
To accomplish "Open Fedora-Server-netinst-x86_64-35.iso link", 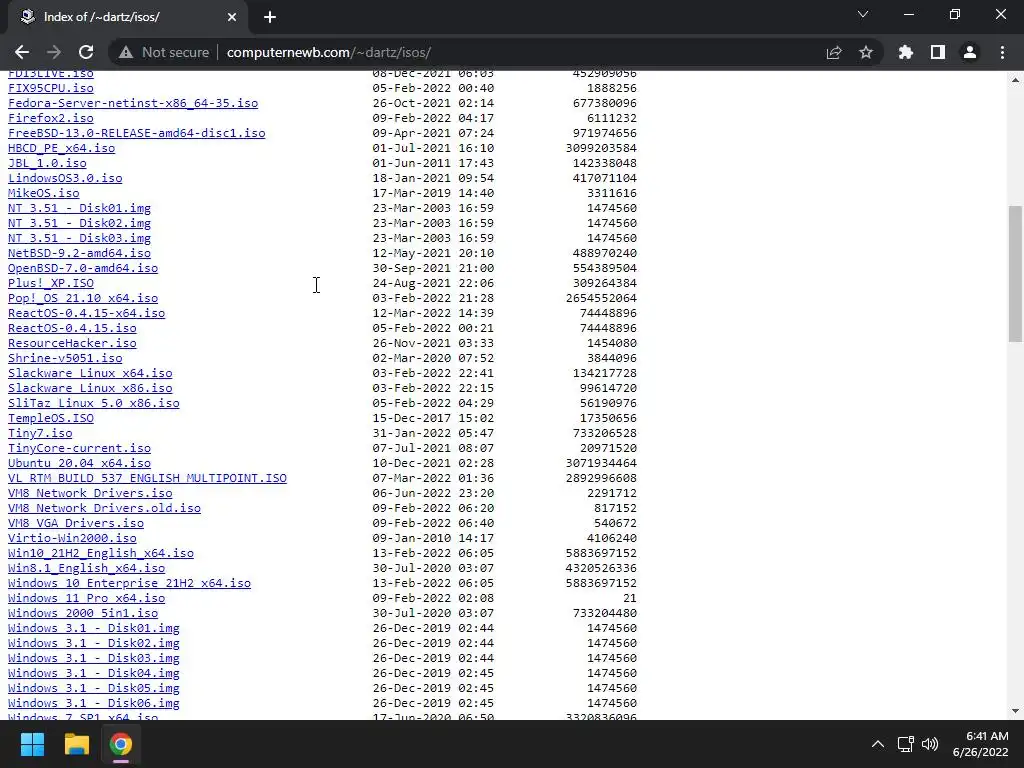I will [x=133, y=103].
